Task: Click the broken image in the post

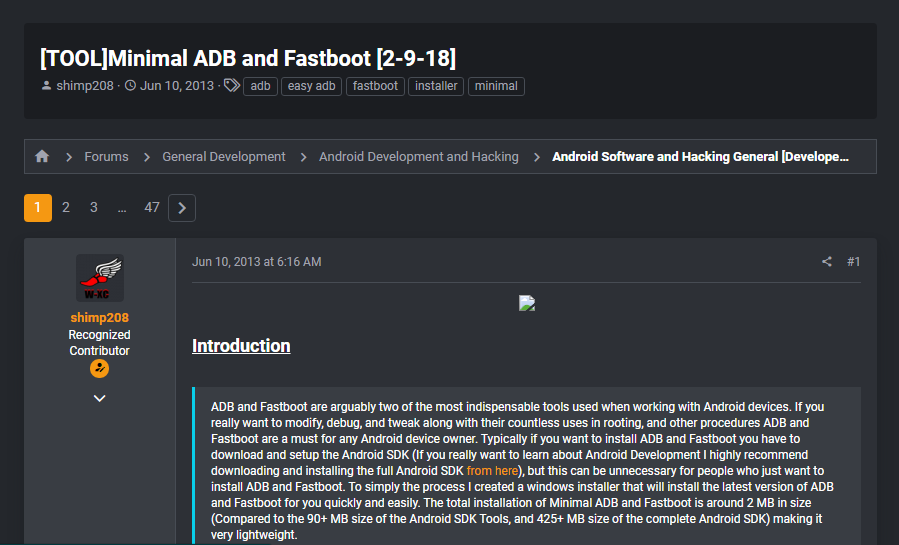Action: 527,303
